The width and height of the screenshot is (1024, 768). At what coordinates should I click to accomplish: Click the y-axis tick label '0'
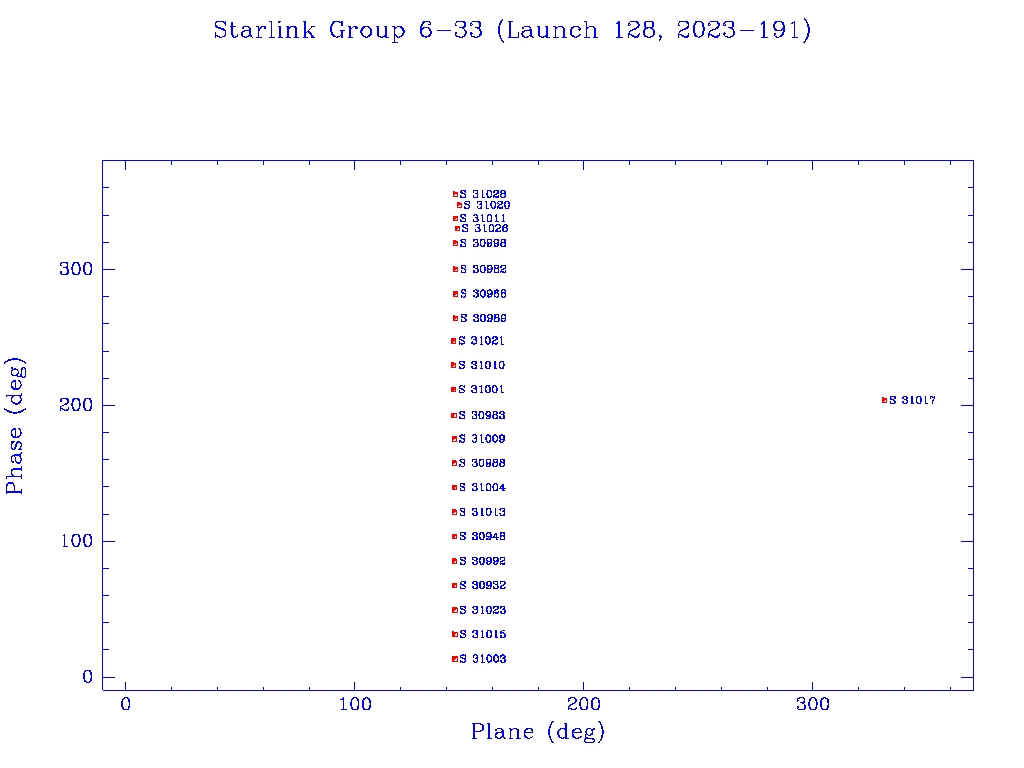[88, 677]
